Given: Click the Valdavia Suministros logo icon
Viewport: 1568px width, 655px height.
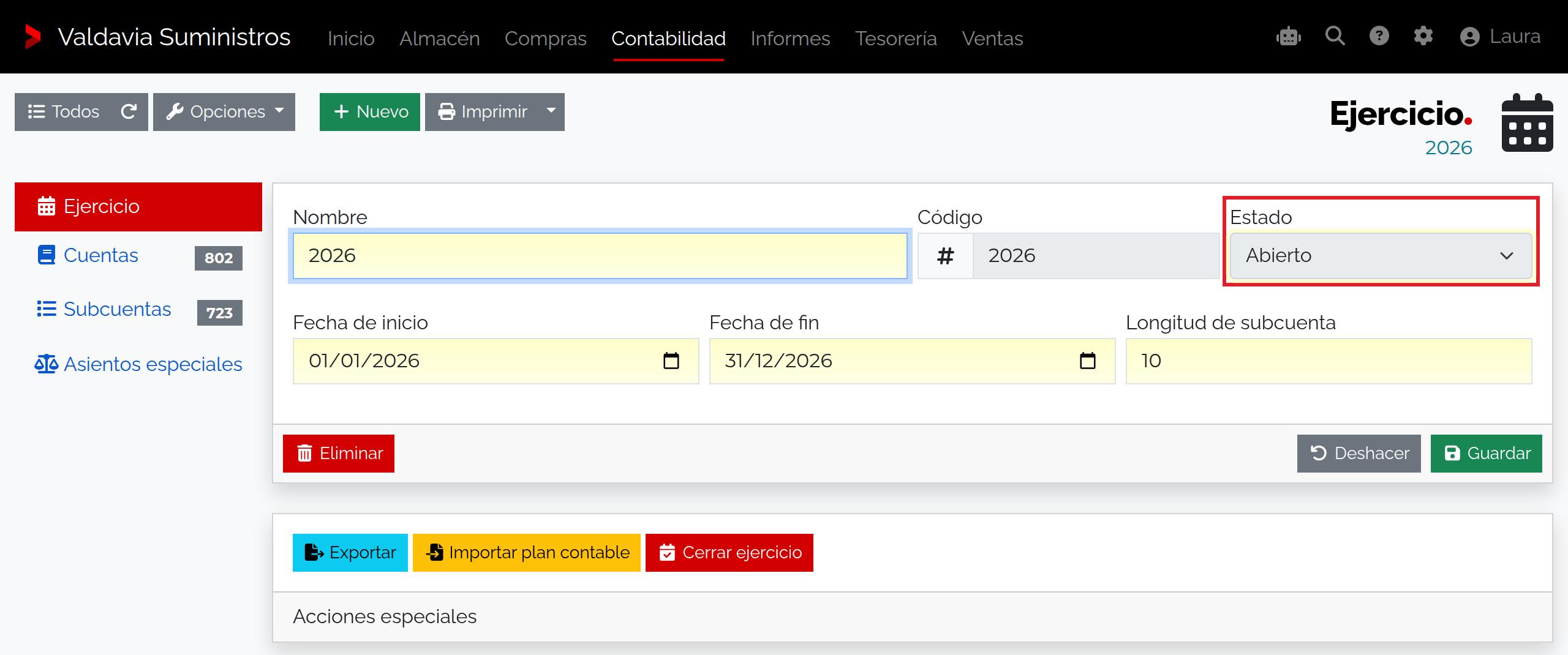Looking at the screenshot, I should coord(32,37).
